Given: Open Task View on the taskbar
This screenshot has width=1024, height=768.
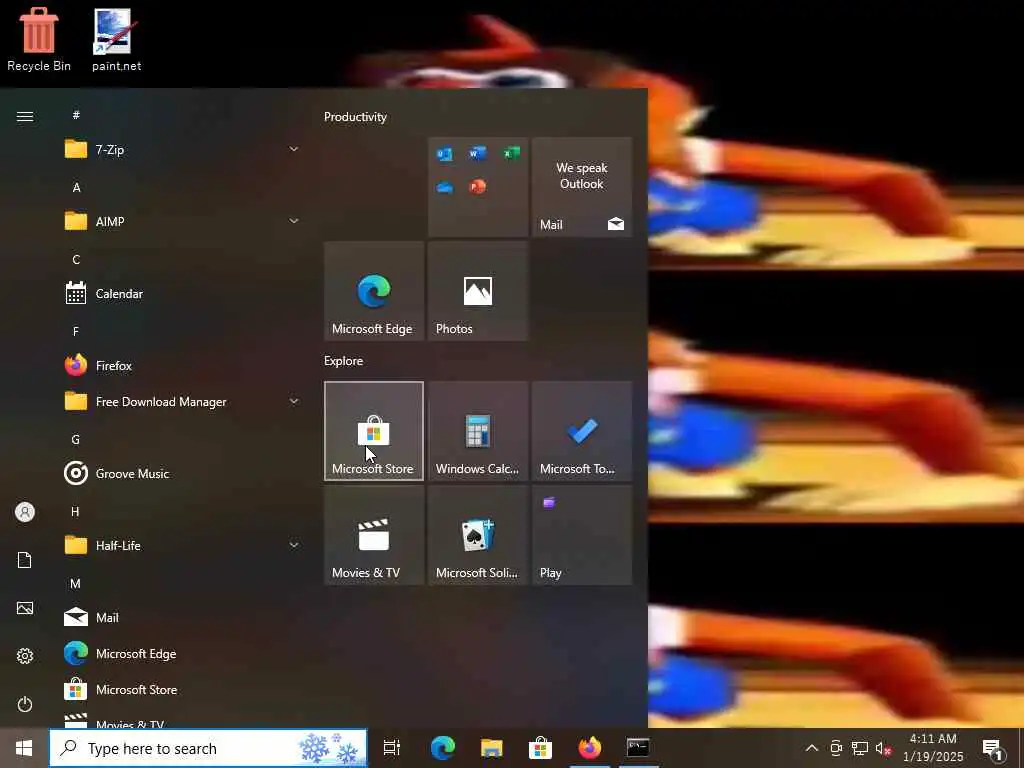Looking at the screenshot, I should click(x=392, y=748).
